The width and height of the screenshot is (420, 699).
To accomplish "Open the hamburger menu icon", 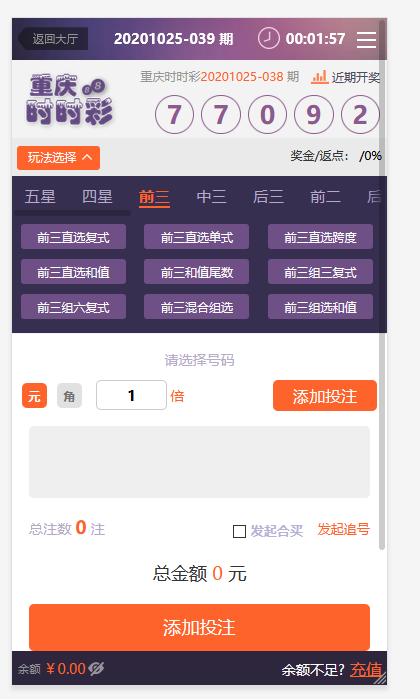I will point(366,39).
